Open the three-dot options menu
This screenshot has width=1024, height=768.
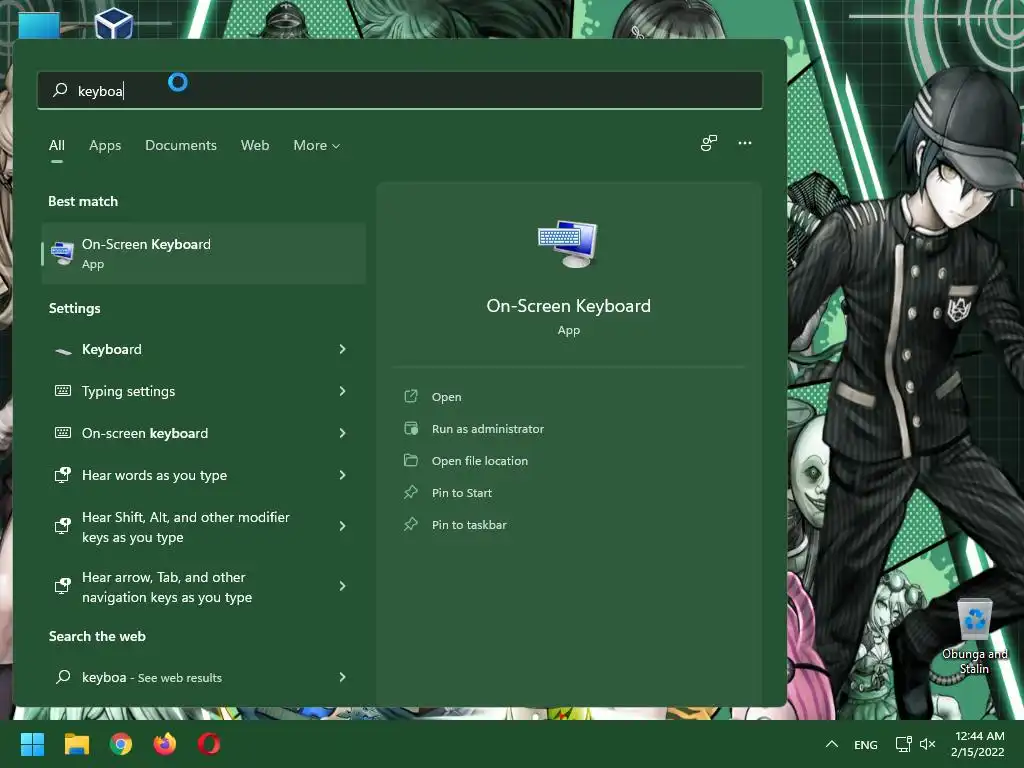click(744, 143)
